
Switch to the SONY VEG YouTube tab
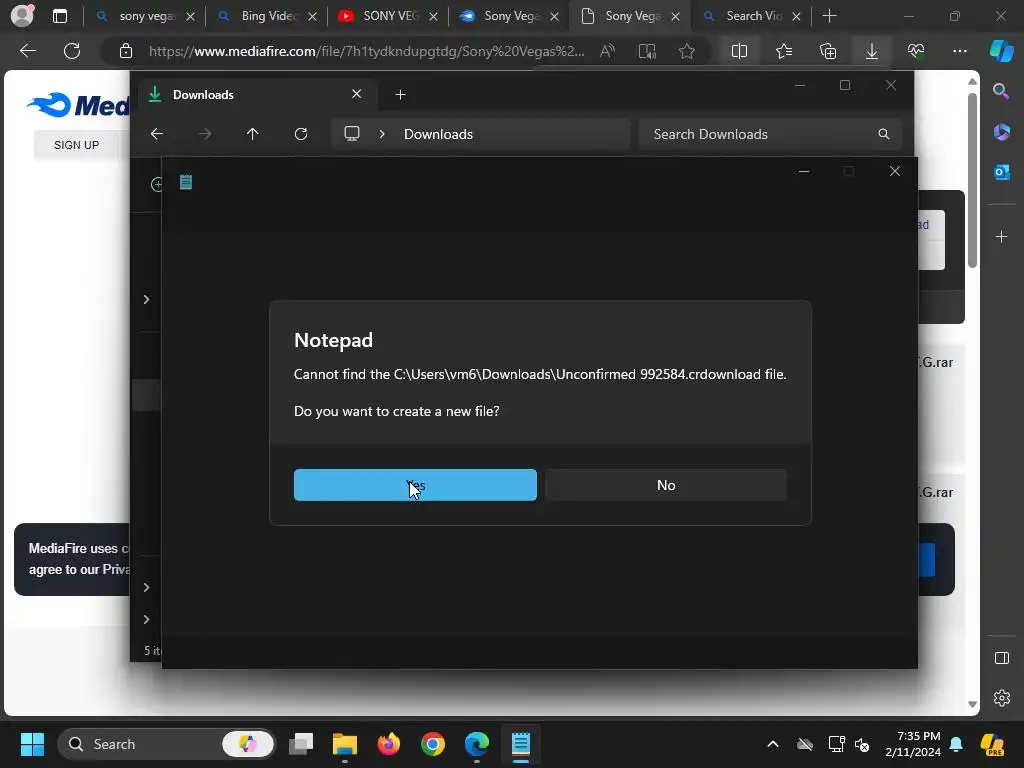coord(389,16)
